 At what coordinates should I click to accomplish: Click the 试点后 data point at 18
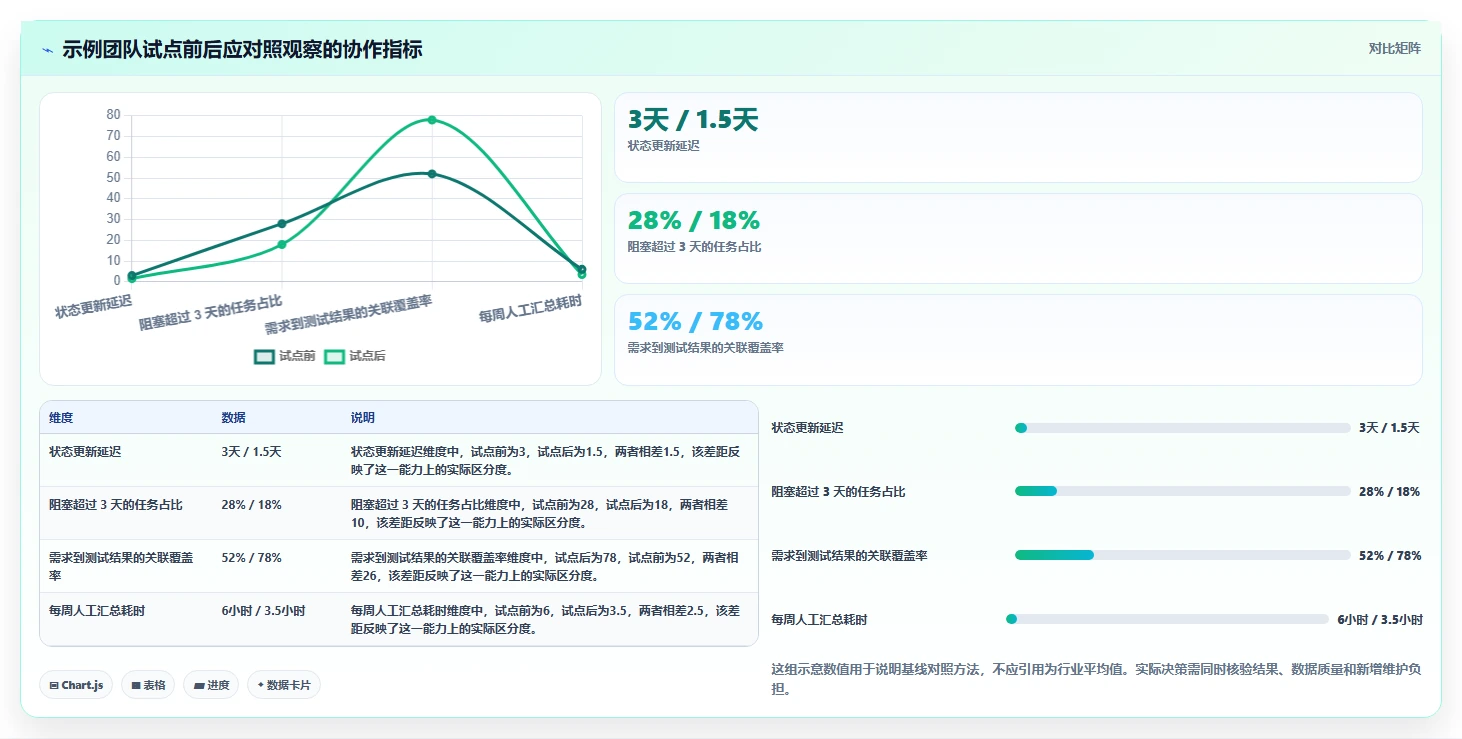click(282, 244)
